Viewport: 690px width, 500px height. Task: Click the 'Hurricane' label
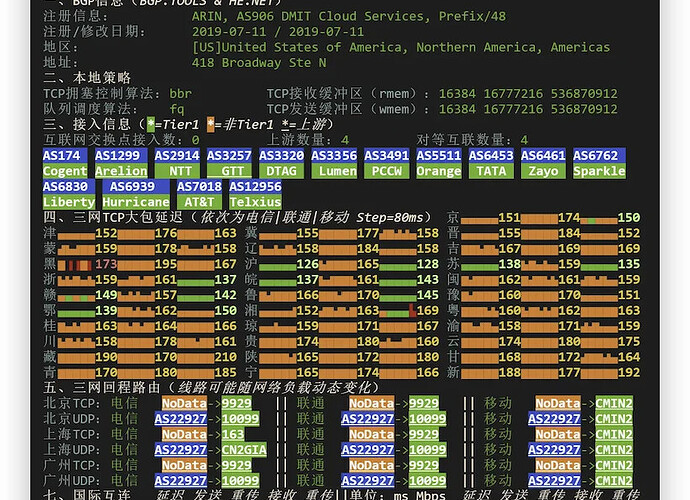tap(136, 202)
